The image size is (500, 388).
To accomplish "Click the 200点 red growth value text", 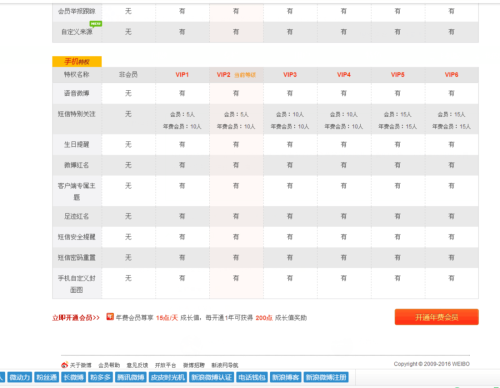I will click(x=264, y=318).
